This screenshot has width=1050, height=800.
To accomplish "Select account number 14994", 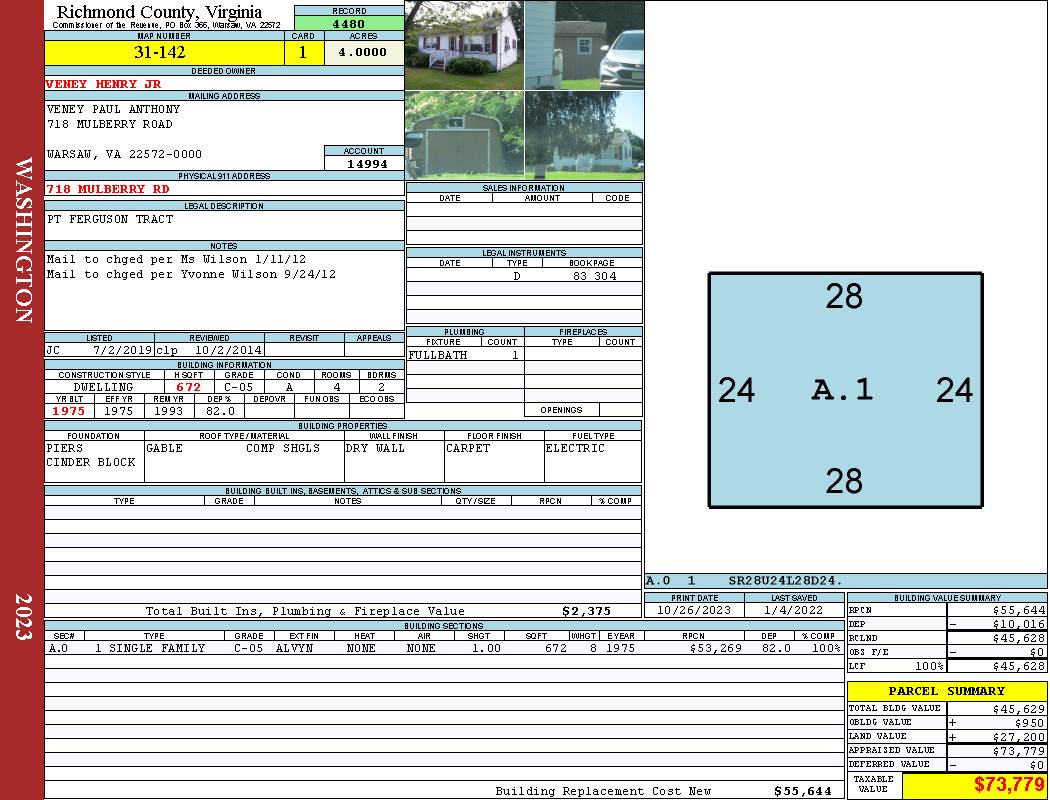I will click(x=366, y=164).
